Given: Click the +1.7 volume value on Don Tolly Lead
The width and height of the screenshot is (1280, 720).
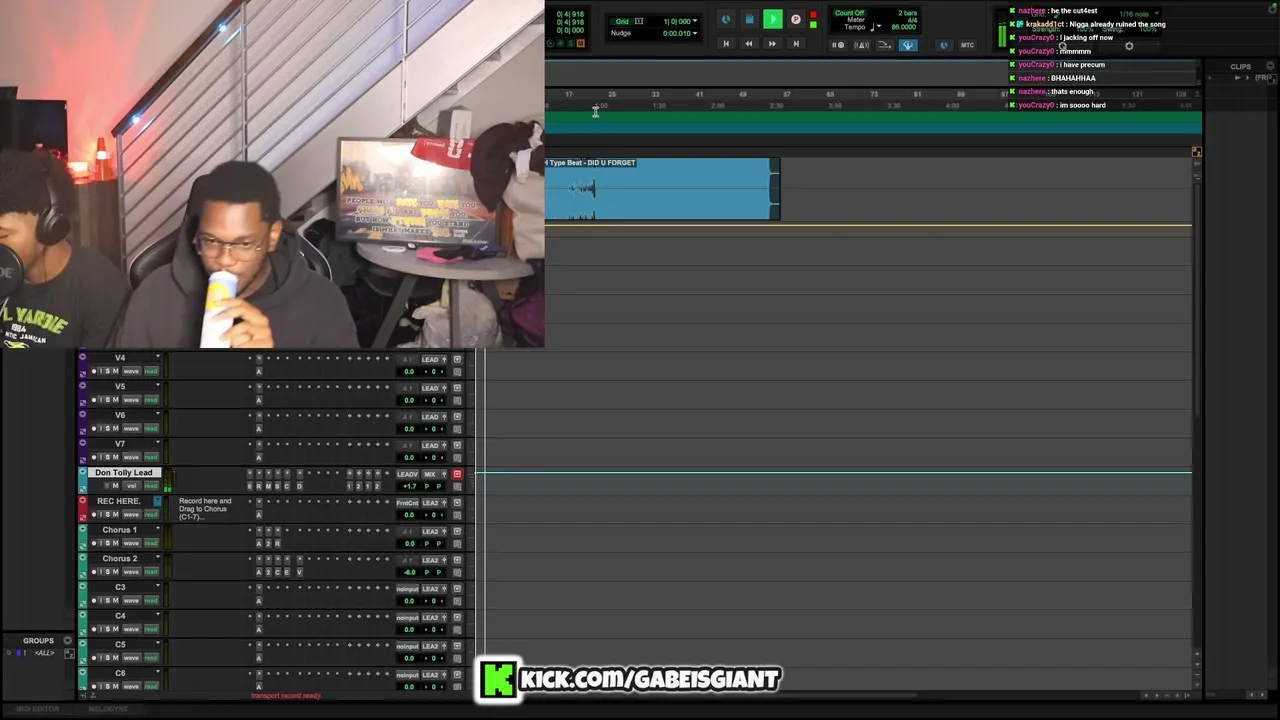Looking at the screenshot, I should (409, 487).
